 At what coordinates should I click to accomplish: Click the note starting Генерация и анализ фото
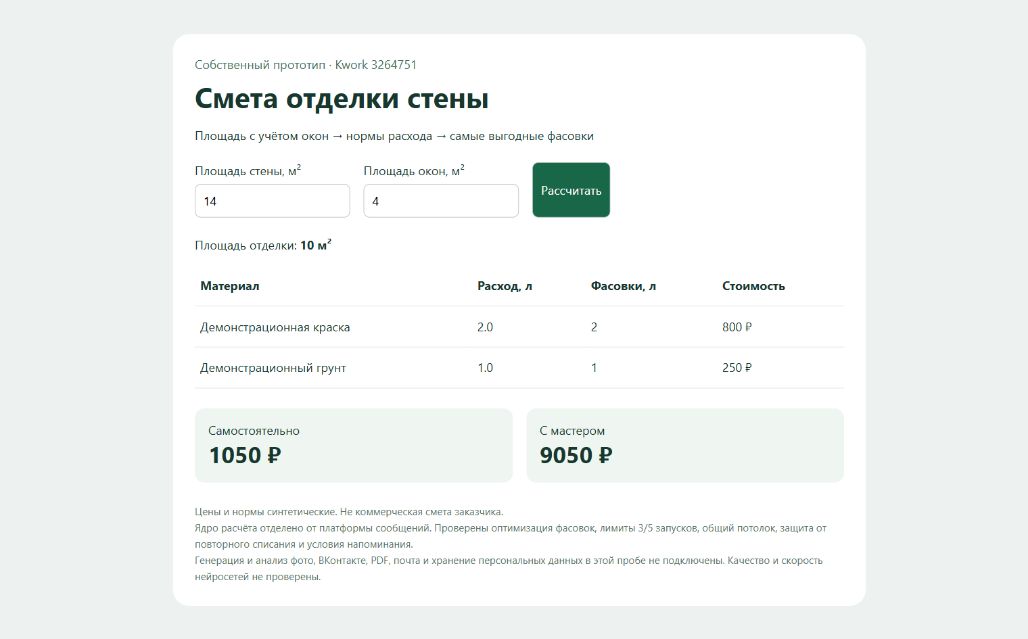coord(509,569)
